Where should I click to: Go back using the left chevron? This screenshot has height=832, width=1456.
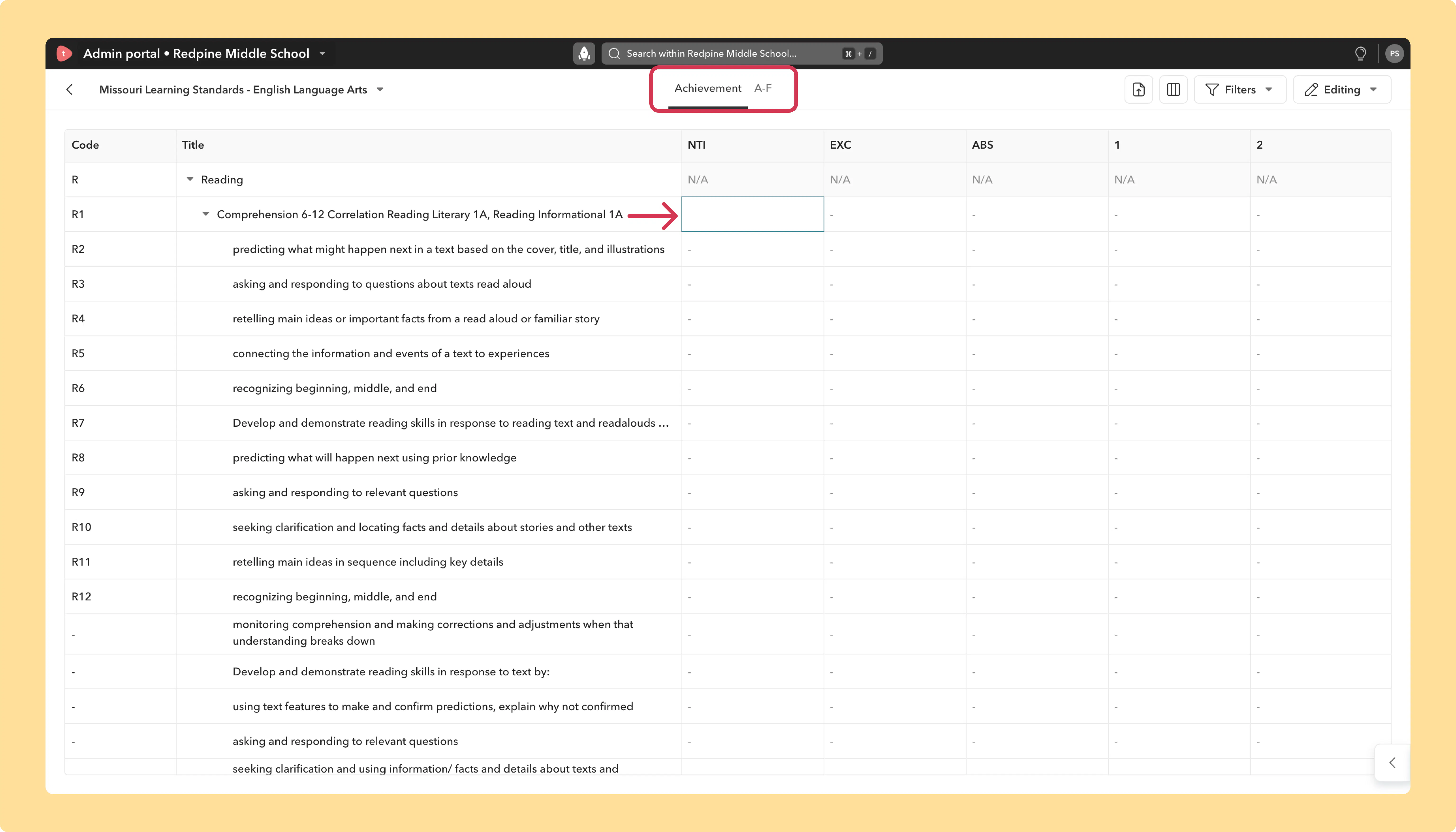[x=69, y=90]
